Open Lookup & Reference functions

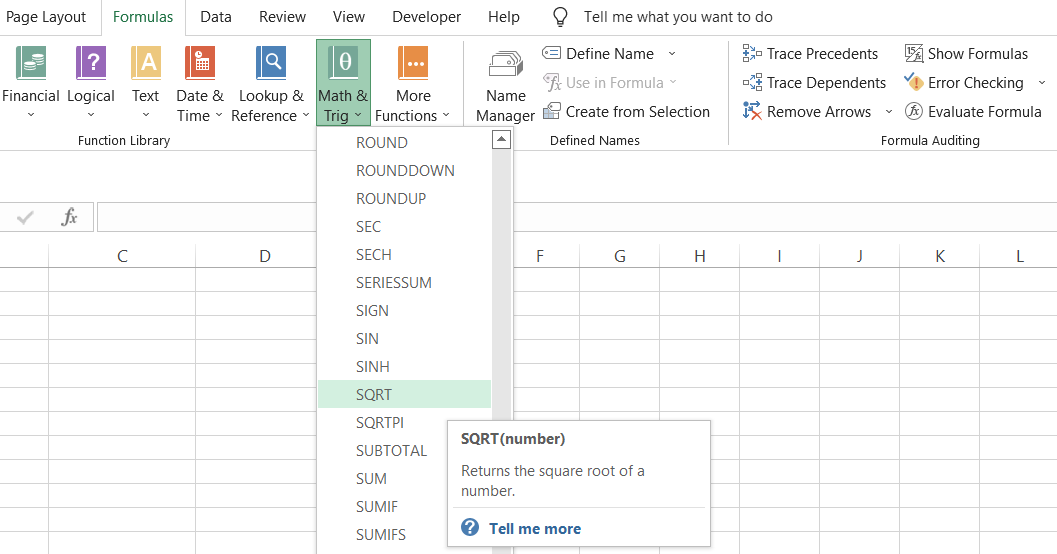[x=270, y=84]
